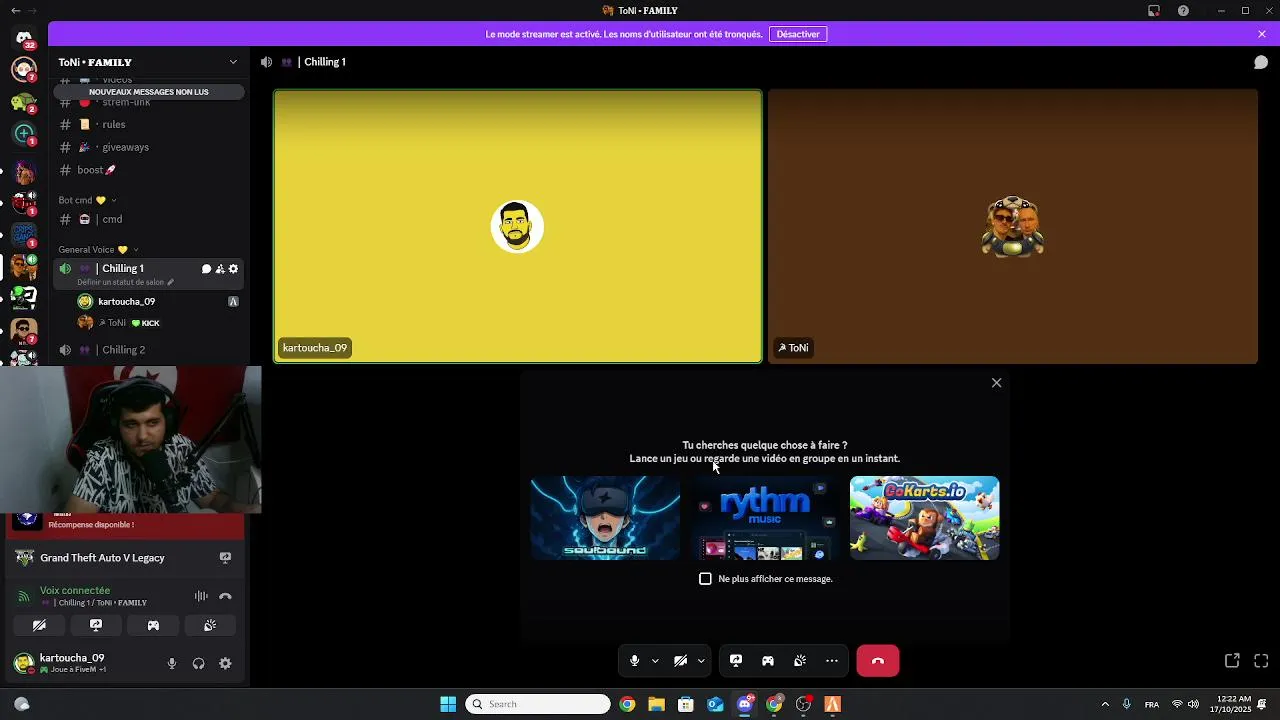The height and width of the screenshot is (720, 1280).
Task: Open user settings gear beside kartoucha_09
Action: (225, 663)
